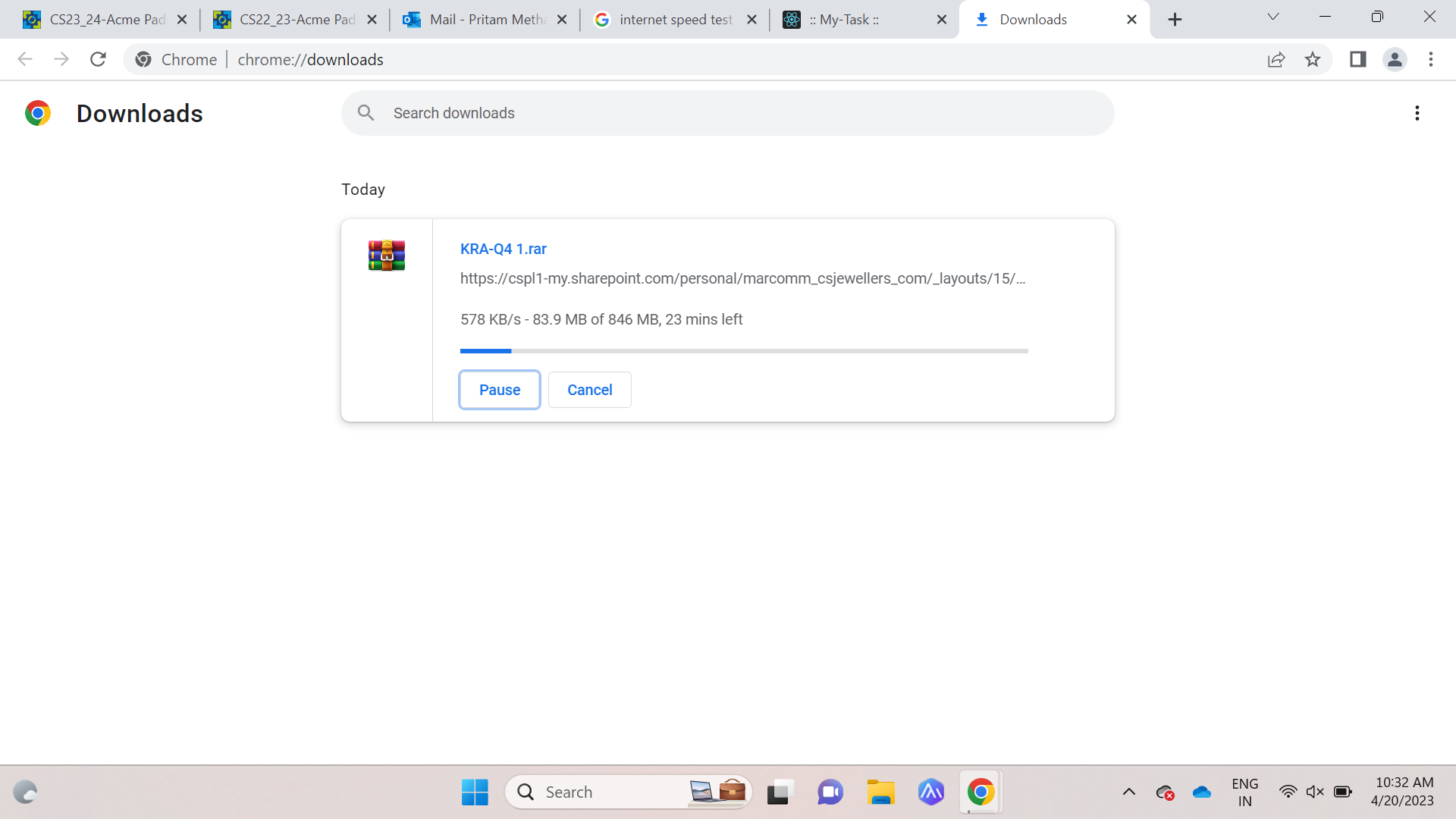The image size is (1456, 819).
Task: Focus the Search downloads field
Action: (x=728, y=113)
